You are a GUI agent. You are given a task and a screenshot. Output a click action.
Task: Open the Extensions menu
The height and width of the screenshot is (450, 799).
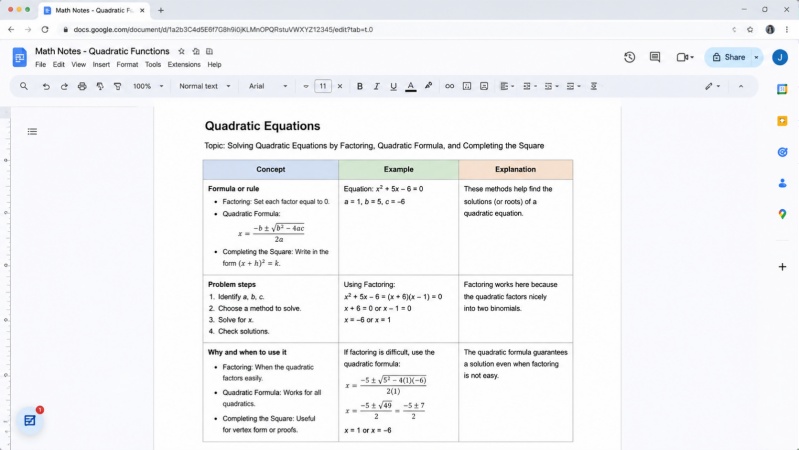pos(184,65)
